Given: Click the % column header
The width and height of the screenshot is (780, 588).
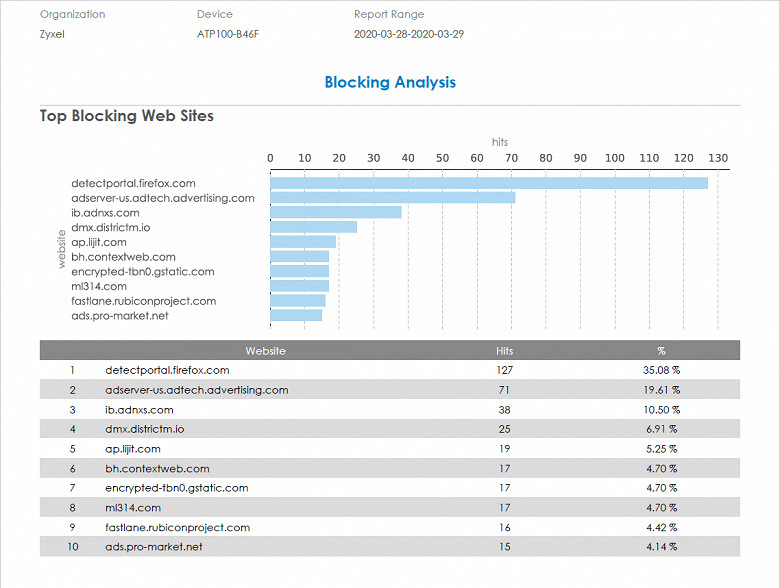Looking at the screenshot, I should [661, 351].
